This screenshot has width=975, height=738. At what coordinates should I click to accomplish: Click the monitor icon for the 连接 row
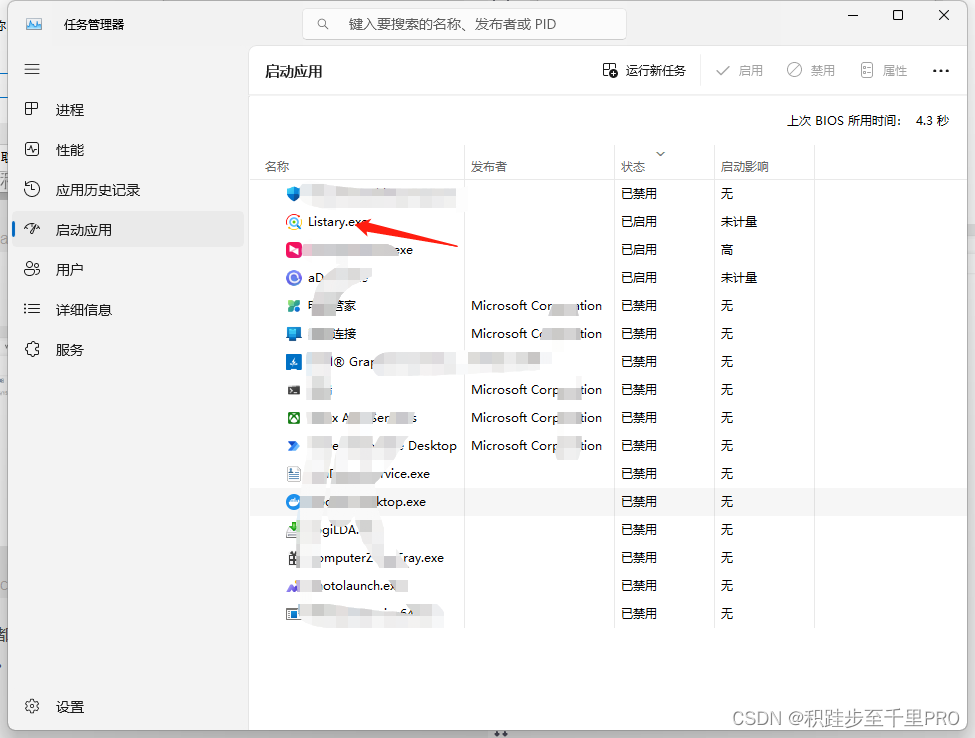[293, 334]
